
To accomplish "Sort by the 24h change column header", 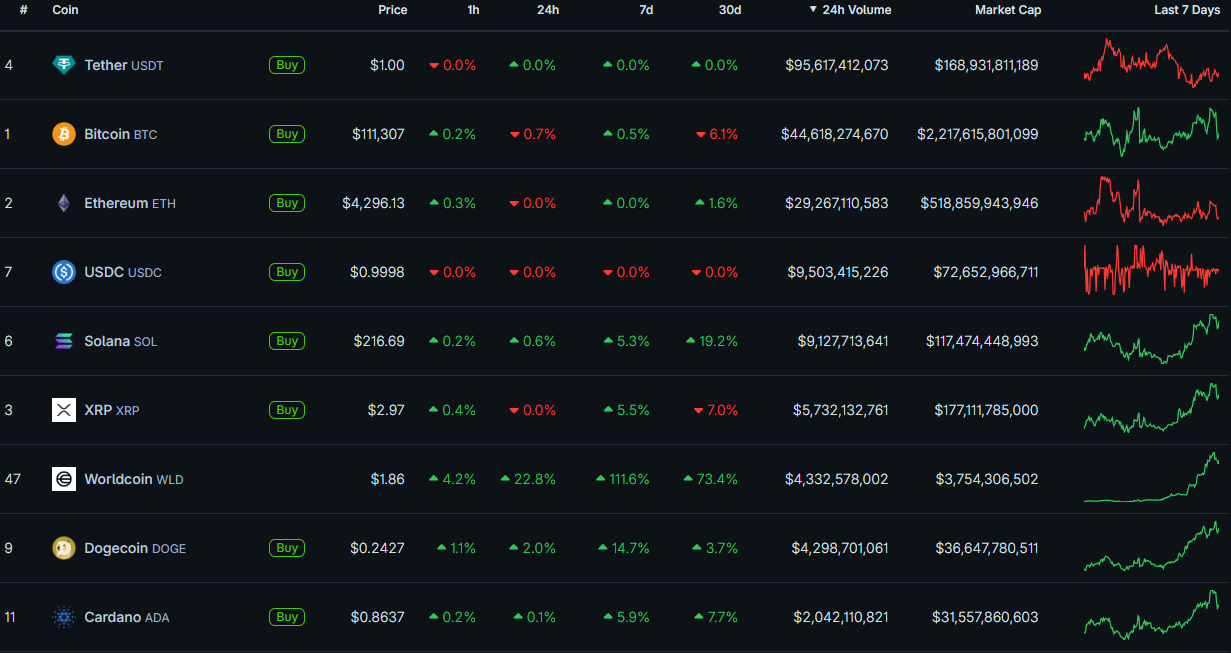I will pos(548,10).
